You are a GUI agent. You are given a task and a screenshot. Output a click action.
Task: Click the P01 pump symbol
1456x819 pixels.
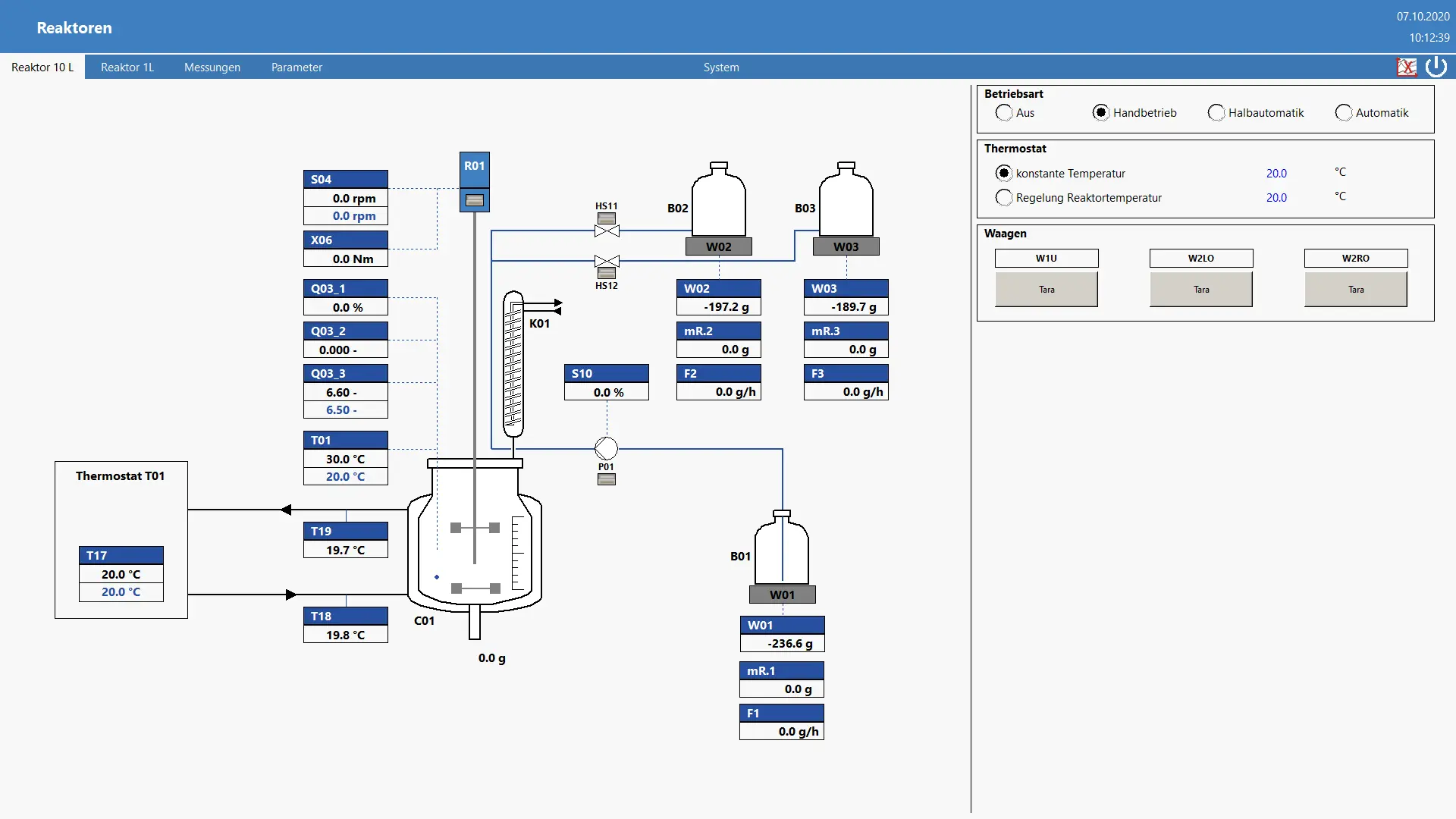(606, 448)
